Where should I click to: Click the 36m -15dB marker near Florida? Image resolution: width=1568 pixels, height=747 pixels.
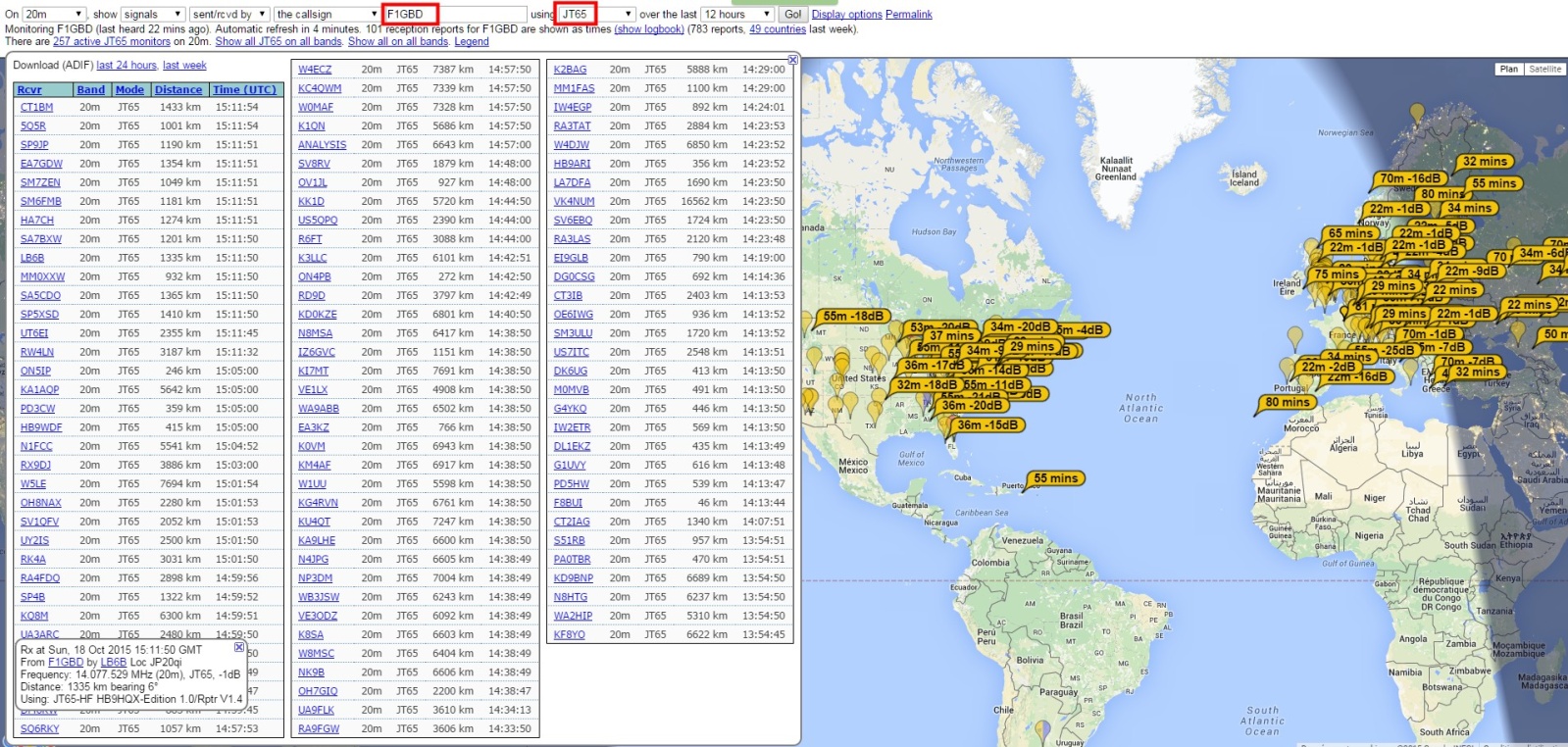987,425
